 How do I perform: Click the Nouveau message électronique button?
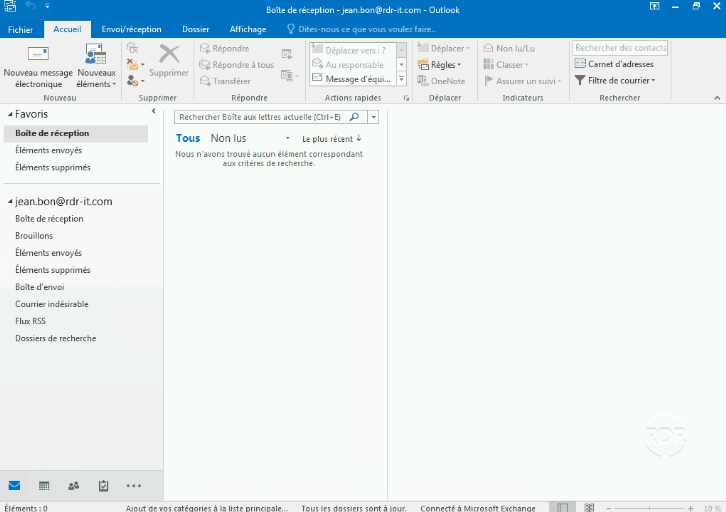(38, 67)
